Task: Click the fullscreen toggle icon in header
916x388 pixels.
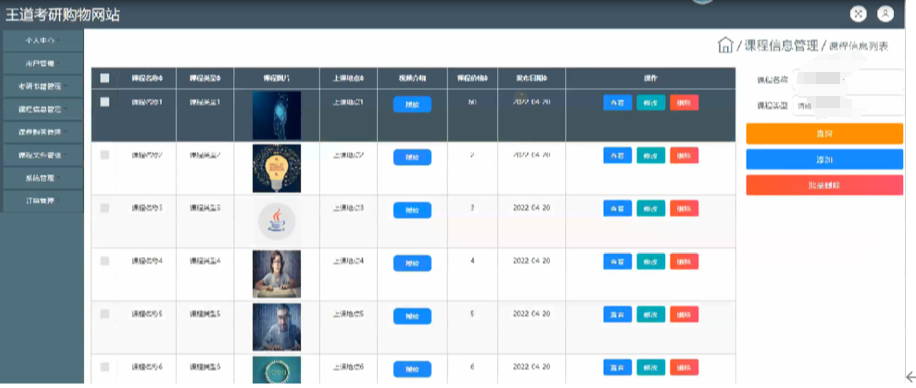Action: (x=858, y=14)
